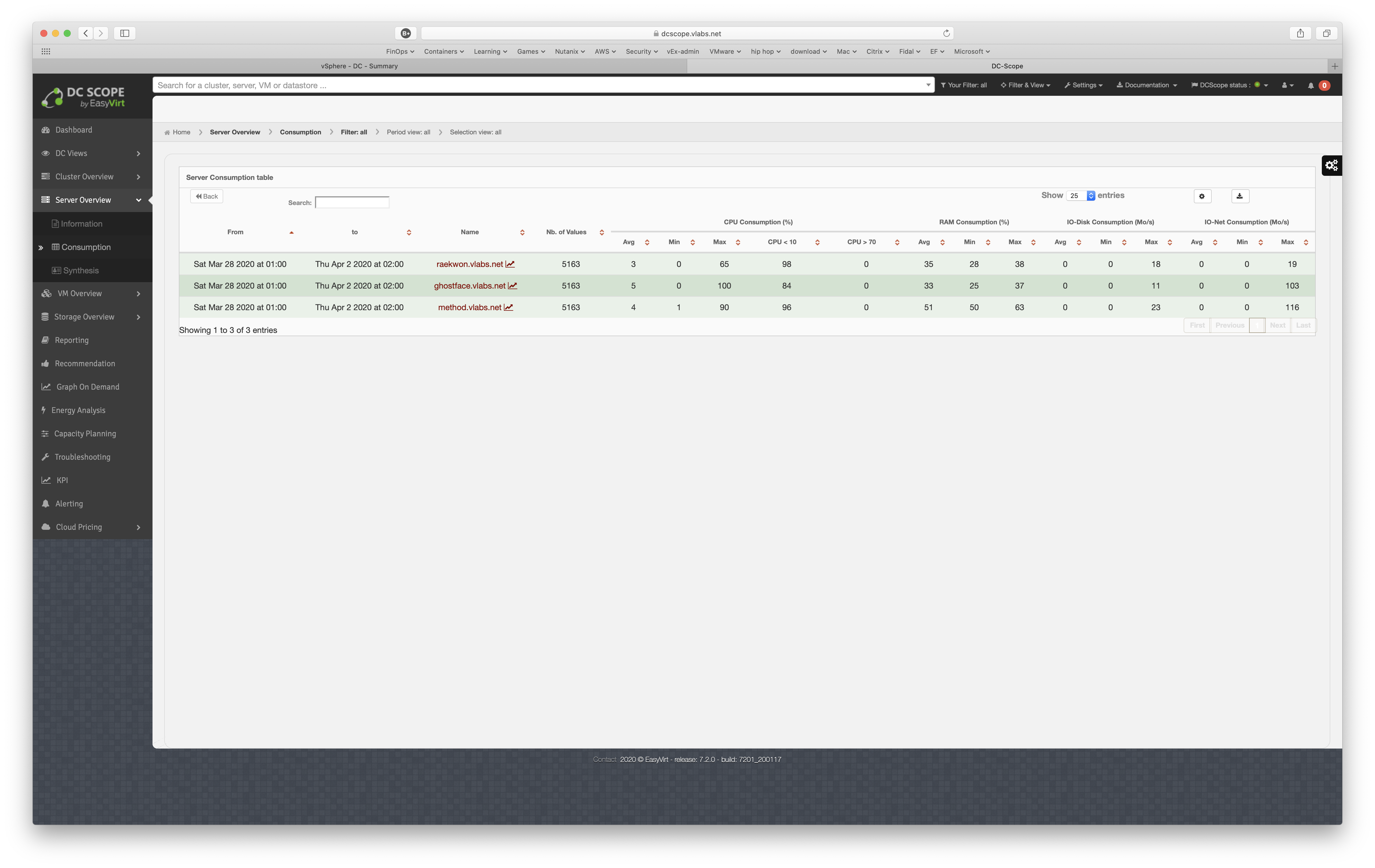Viewport: 1375px width, 868px height.
Task: Open KPI in the sidebar
Action: coord(93,480)
